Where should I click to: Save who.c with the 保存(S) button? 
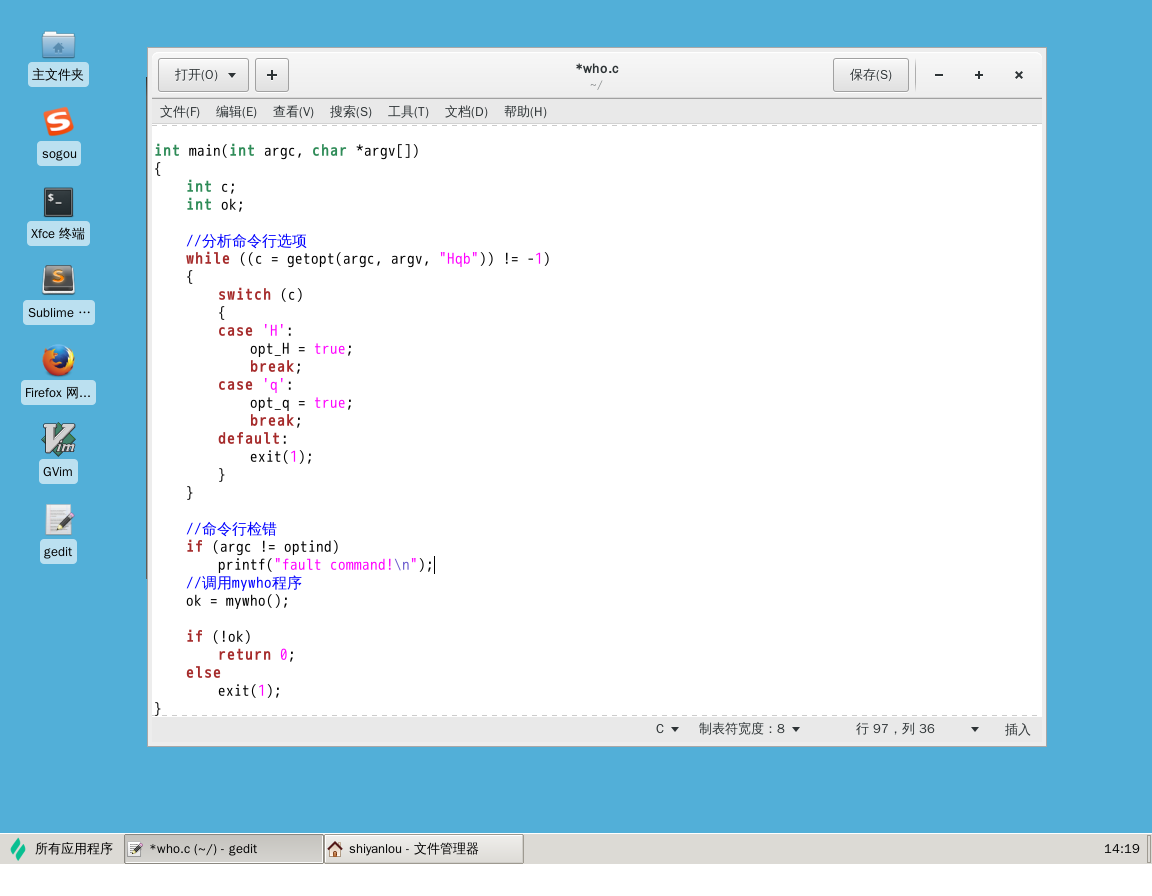pyautogui.click(x=870, y=74)
